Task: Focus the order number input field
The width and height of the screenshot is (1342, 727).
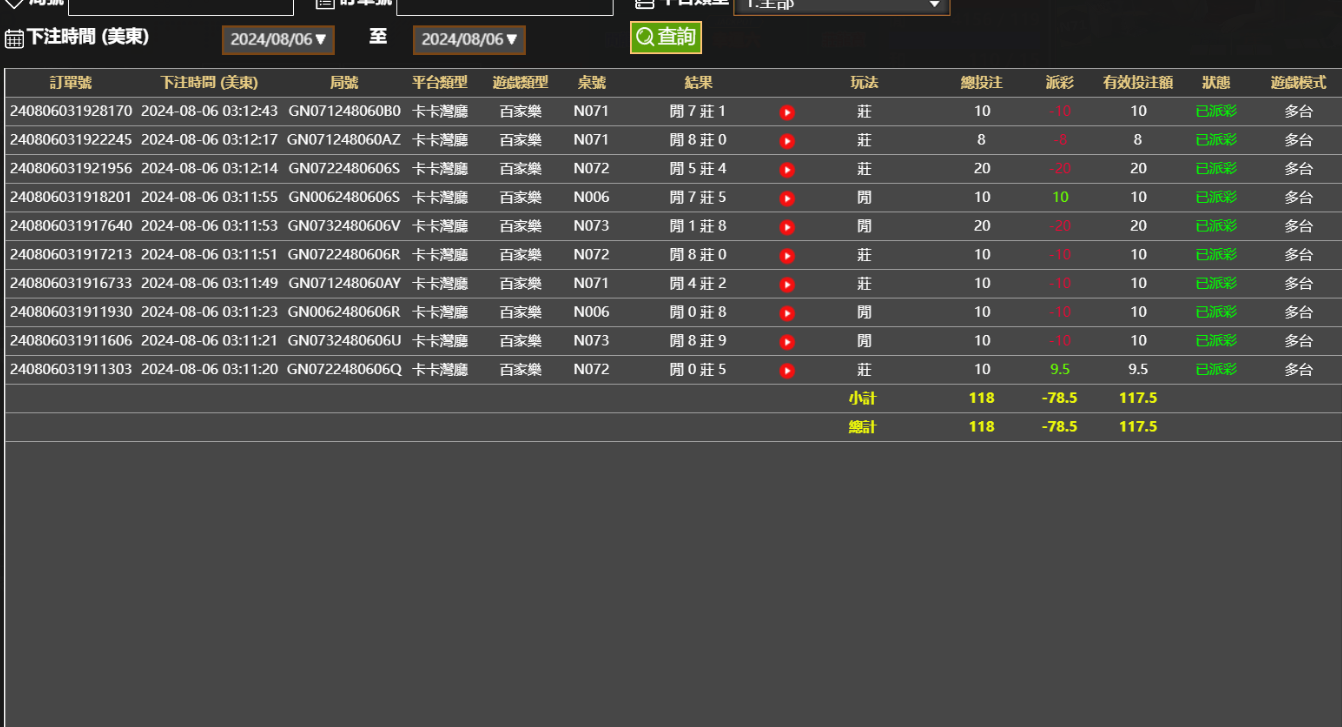Action: click(504, 6)
